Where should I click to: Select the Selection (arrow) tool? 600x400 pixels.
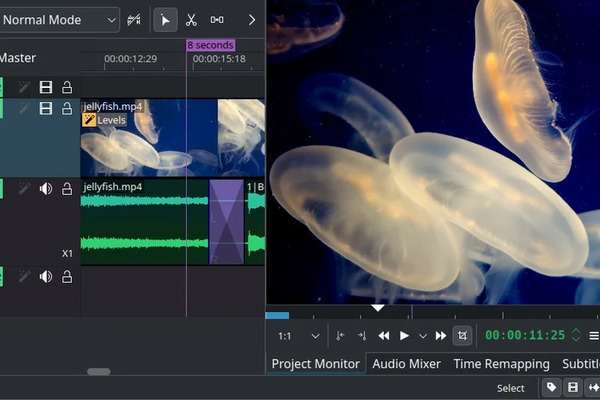tap(166, 20)
